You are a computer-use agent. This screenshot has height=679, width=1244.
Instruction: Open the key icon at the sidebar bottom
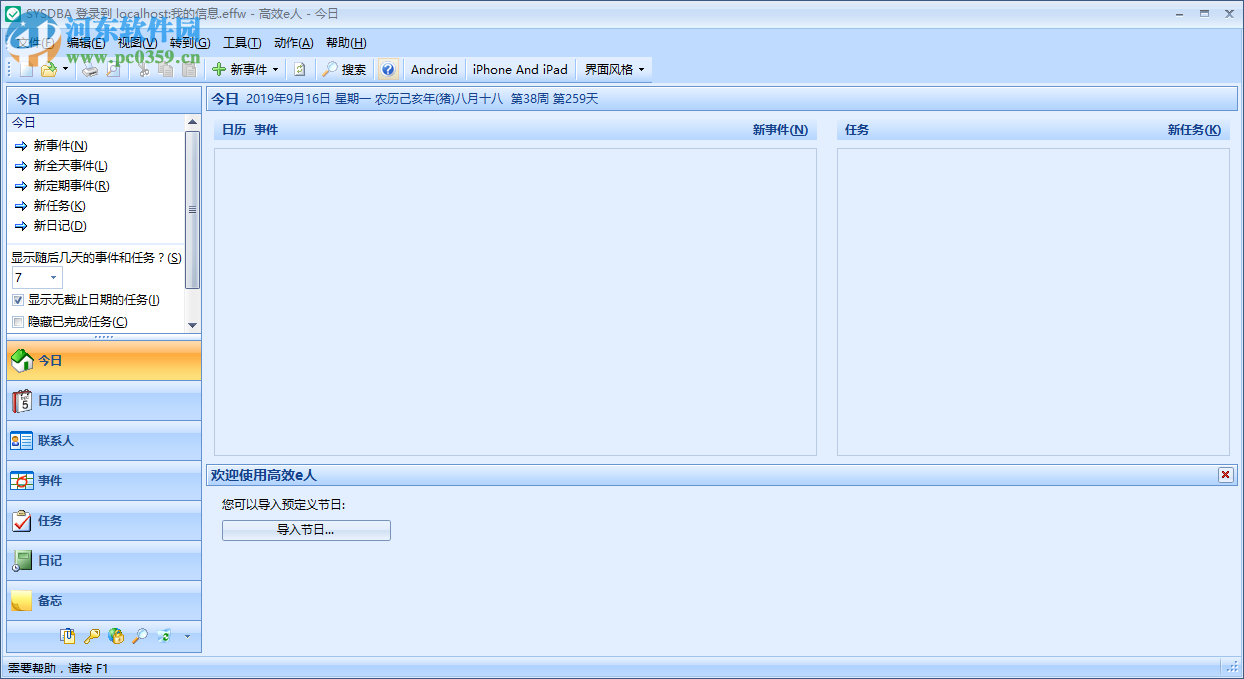click(92, 636)
